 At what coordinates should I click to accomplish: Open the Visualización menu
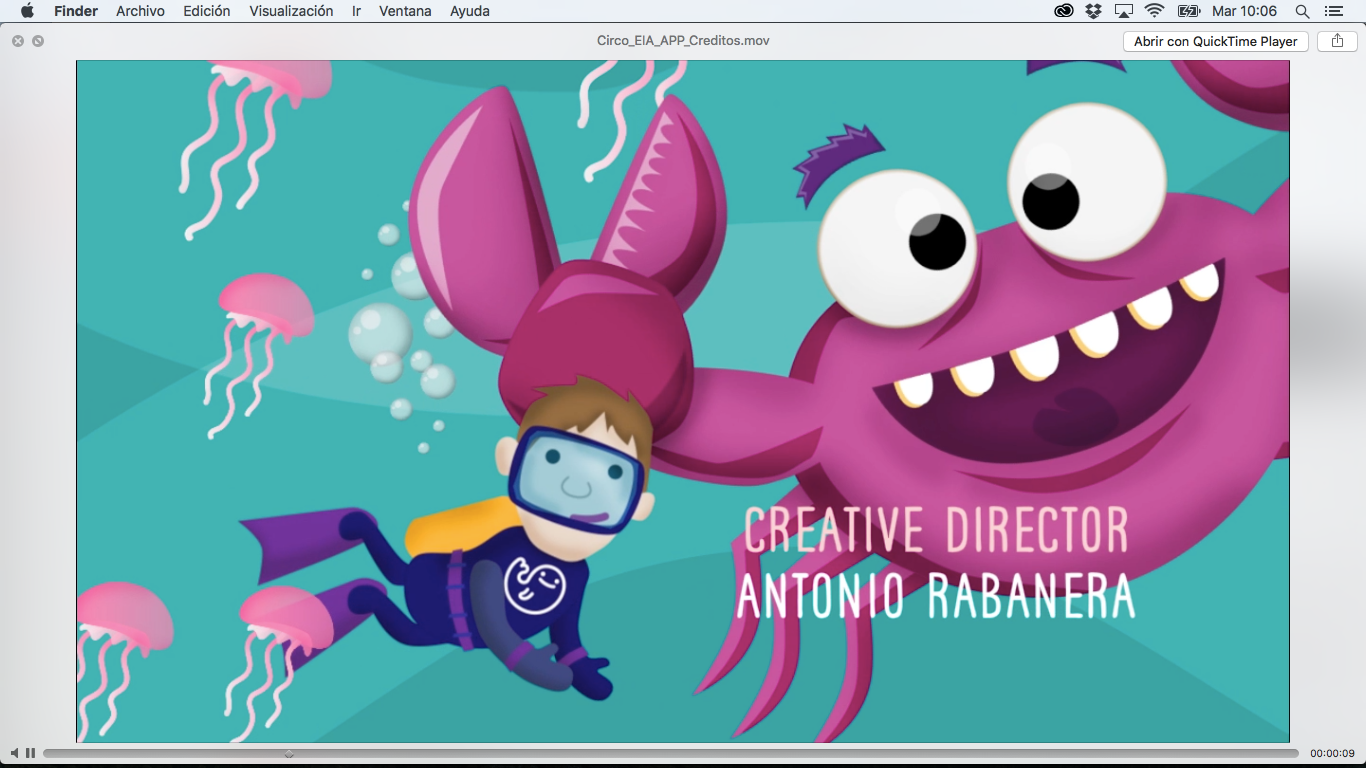point(291,11)
